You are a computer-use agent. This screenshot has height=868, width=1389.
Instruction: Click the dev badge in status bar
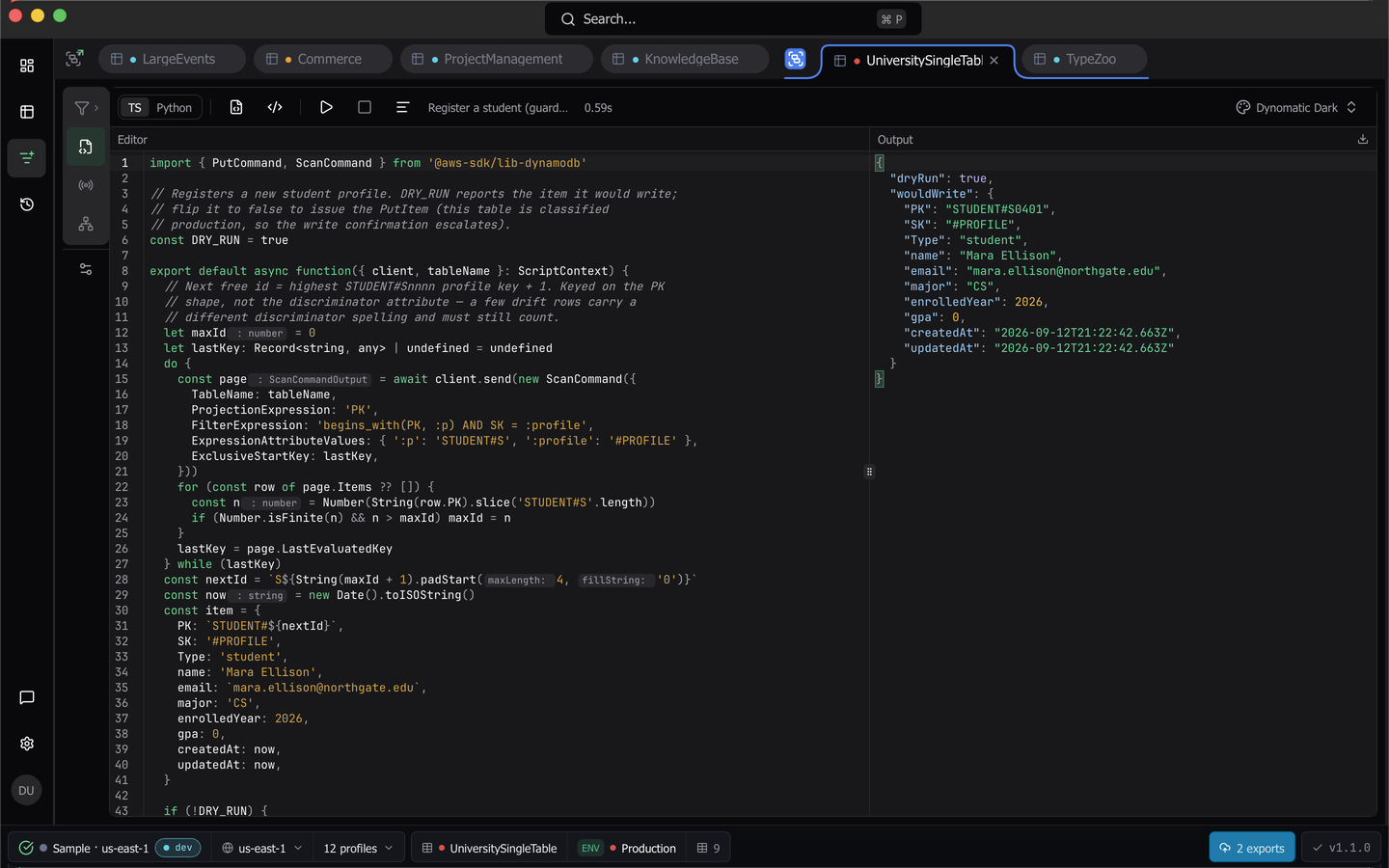177,848
